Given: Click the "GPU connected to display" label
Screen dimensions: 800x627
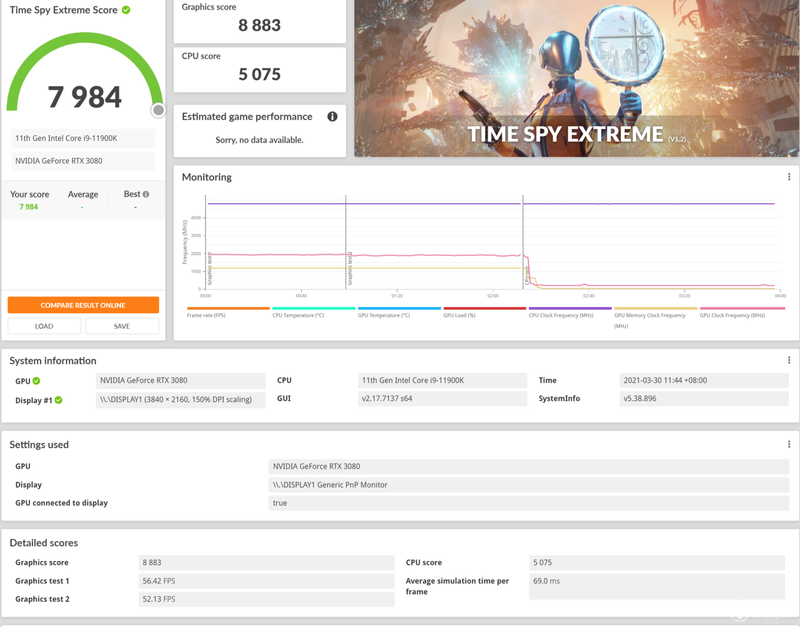Looking at the screenshot, I should pyautogui.click(x=62, y=503).
